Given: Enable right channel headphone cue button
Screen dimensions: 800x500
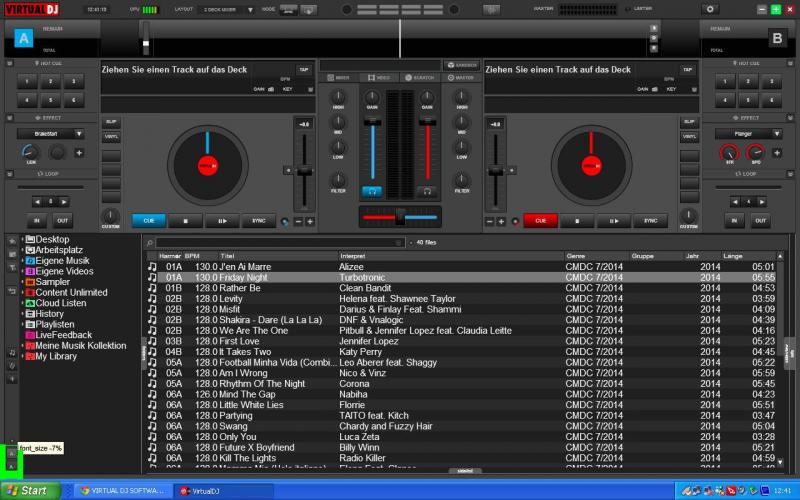Looking at the screenshot, I should pos(428,190).
